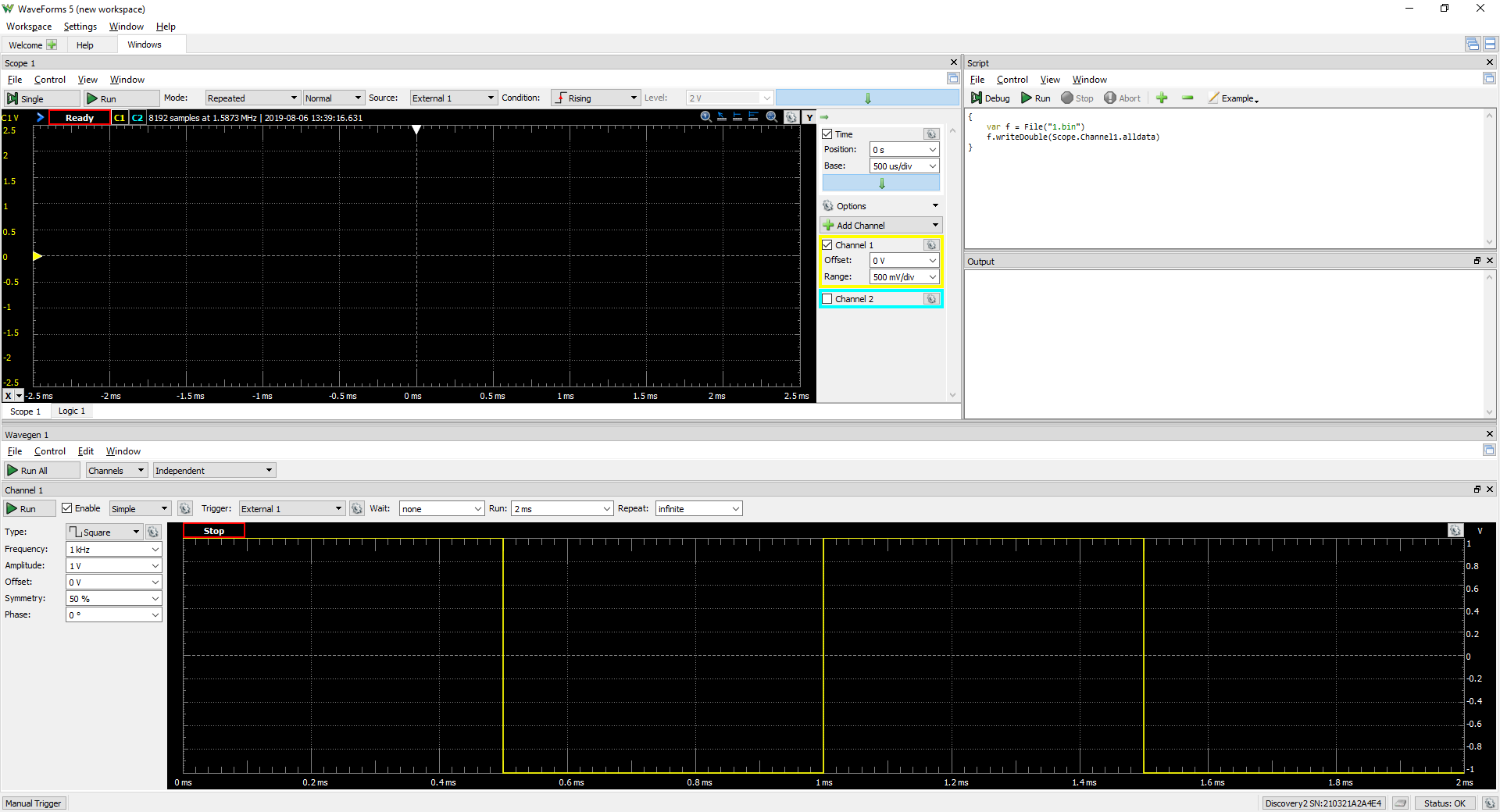Click the Debug script icon
The height and width of the screenshot is (812, 1500).
990,98
